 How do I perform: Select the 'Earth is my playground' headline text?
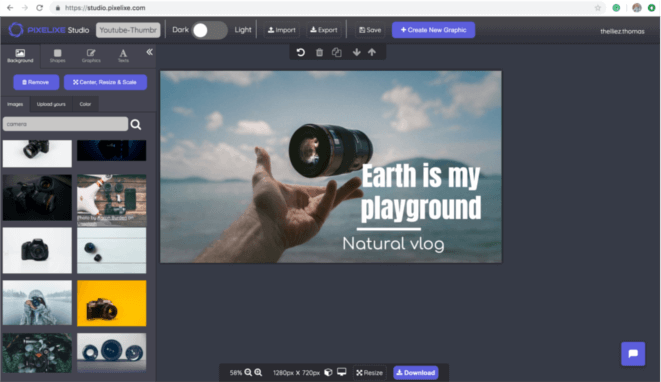pyautogui.click(x=421, y=192)
